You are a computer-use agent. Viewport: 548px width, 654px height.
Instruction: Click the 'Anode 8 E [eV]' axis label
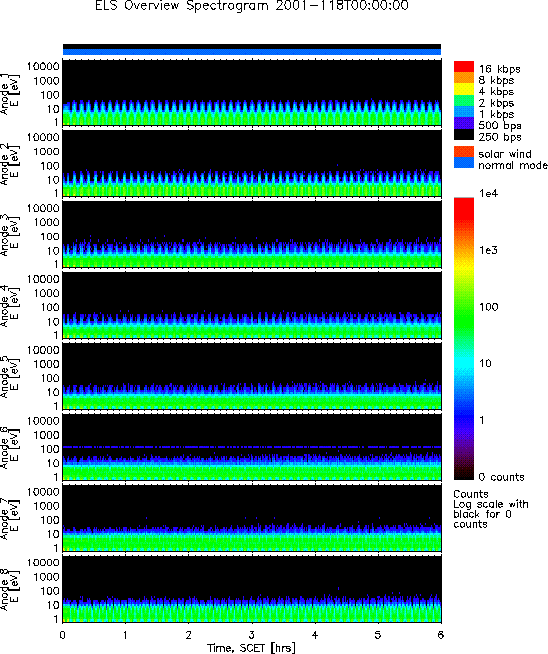point(10,590)
